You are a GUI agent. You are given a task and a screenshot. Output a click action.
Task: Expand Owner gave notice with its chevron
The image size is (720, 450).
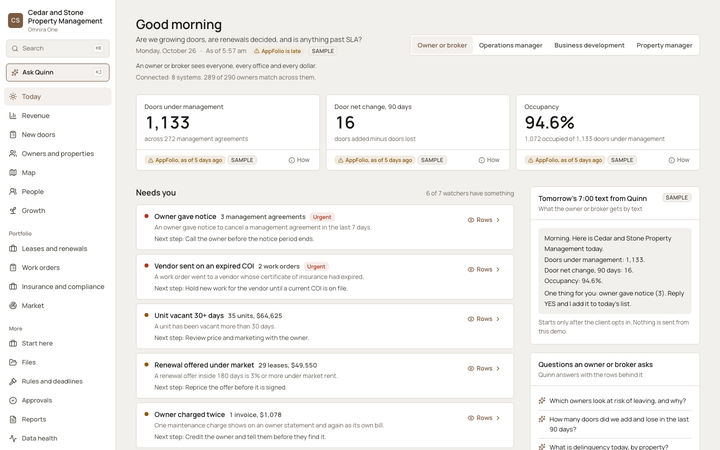click(498, 220)
